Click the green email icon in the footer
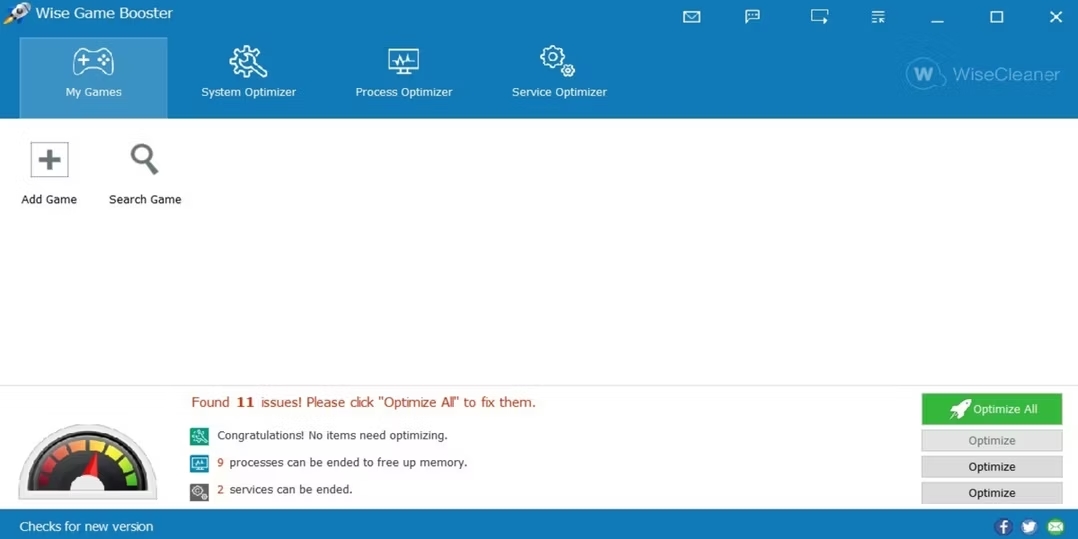Viewport: 1078px width, 539px height. tap(1054, 527)
